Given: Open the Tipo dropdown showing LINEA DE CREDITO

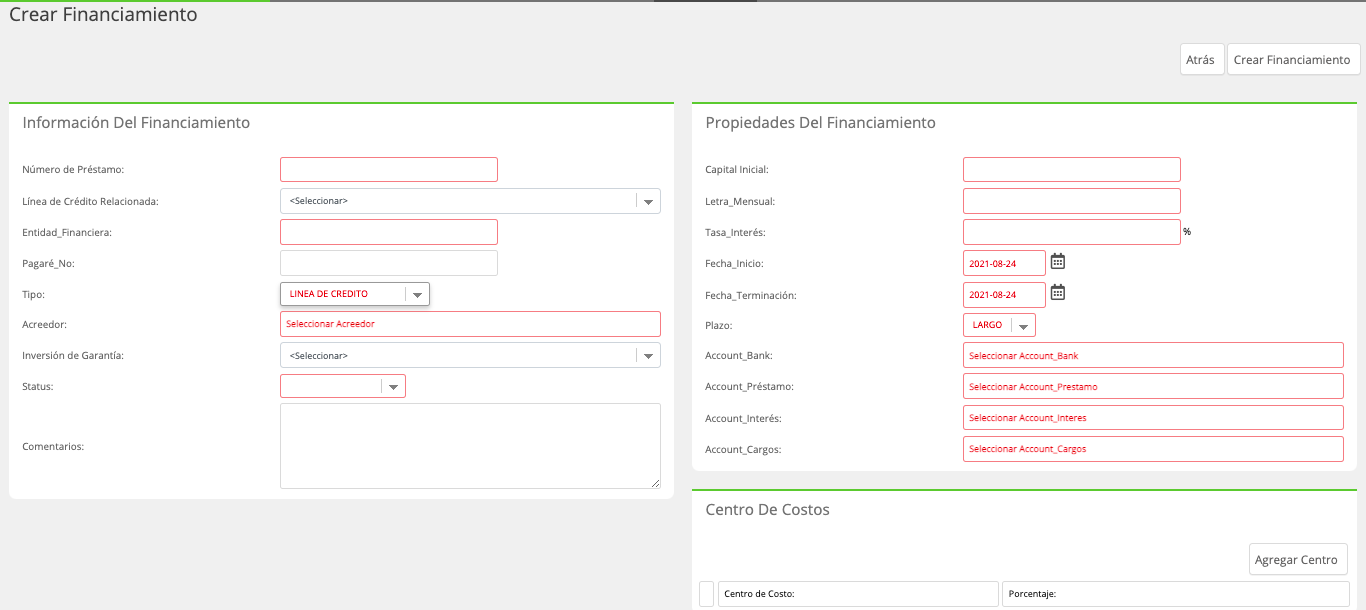Looking at the screenshot, I should tap(355, 294).
